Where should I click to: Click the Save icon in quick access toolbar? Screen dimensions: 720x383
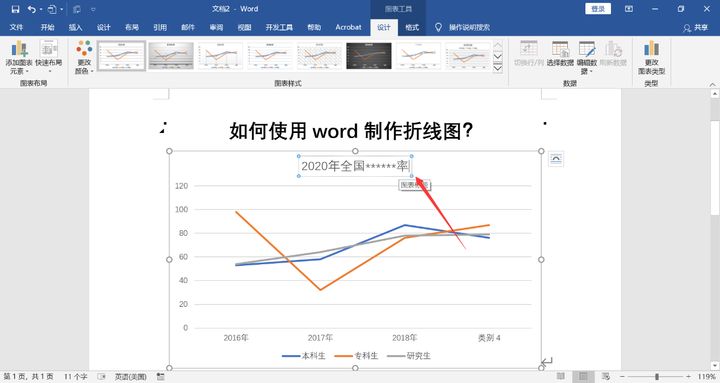point(16,9)
